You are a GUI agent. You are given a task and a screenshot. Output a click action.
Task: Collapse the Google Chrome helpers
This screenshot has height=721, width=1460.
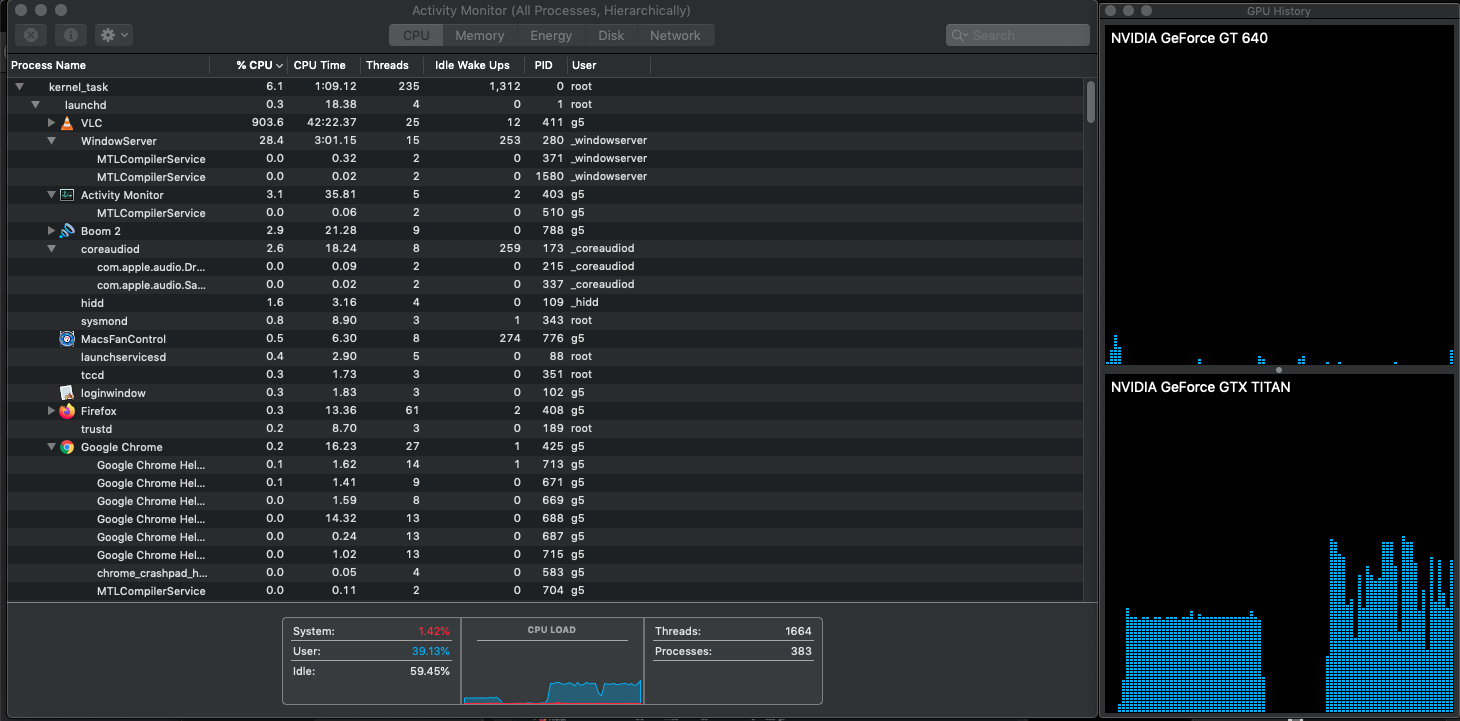pyautogui.click(x=52, y=447)
